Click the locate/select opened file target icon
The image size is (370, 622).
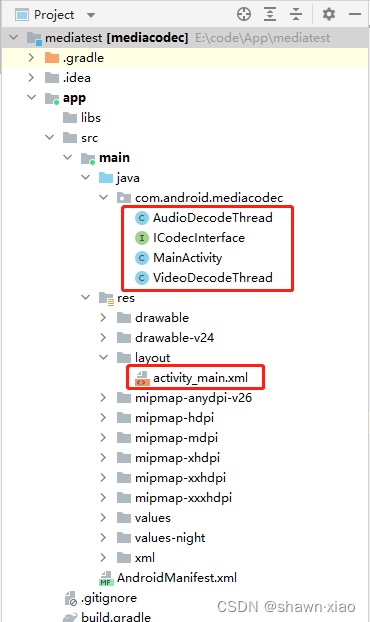244,14
